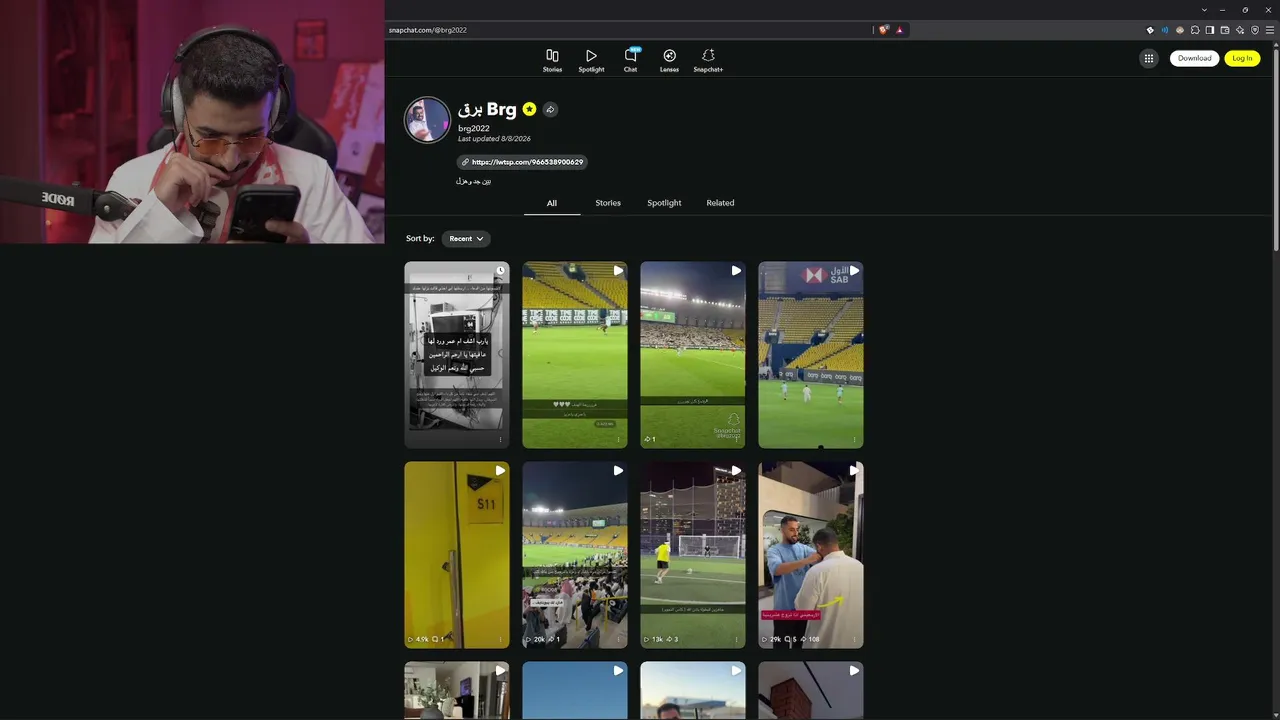Open the browser extensions puzzle icon

(x=1195, y=30)
